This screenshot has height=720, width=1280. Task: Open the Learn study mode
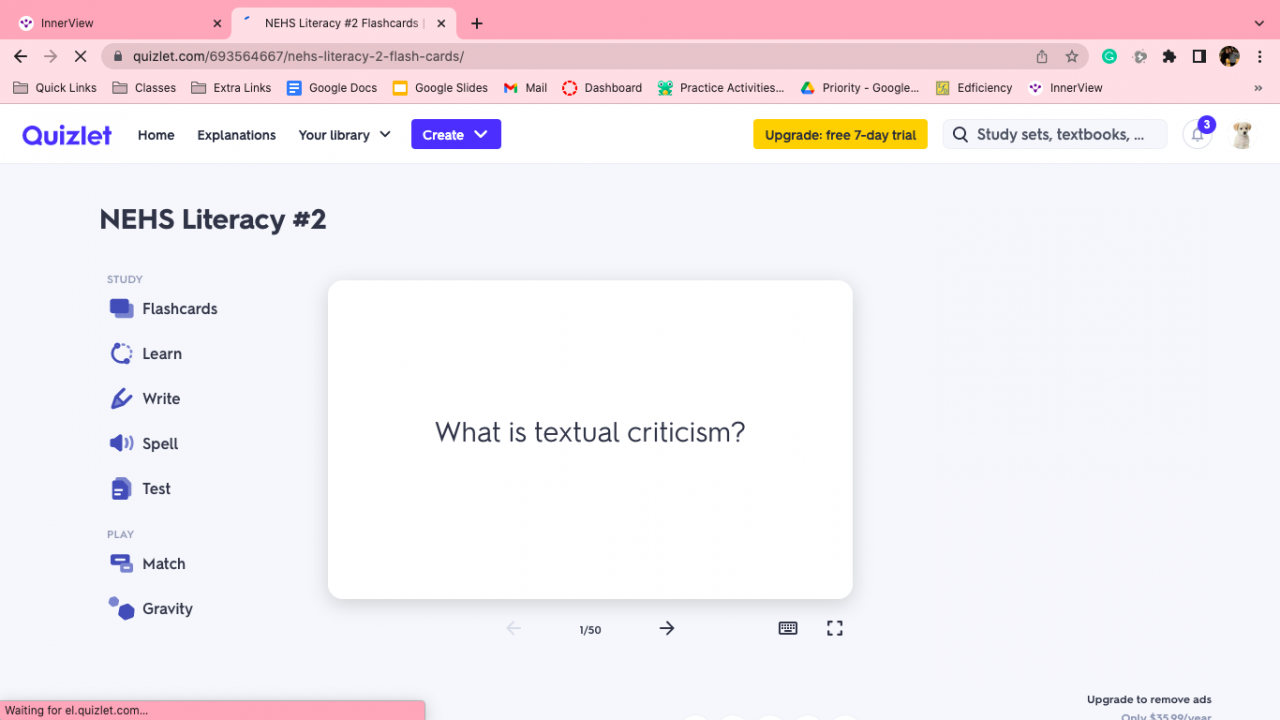tap(146, 354)
